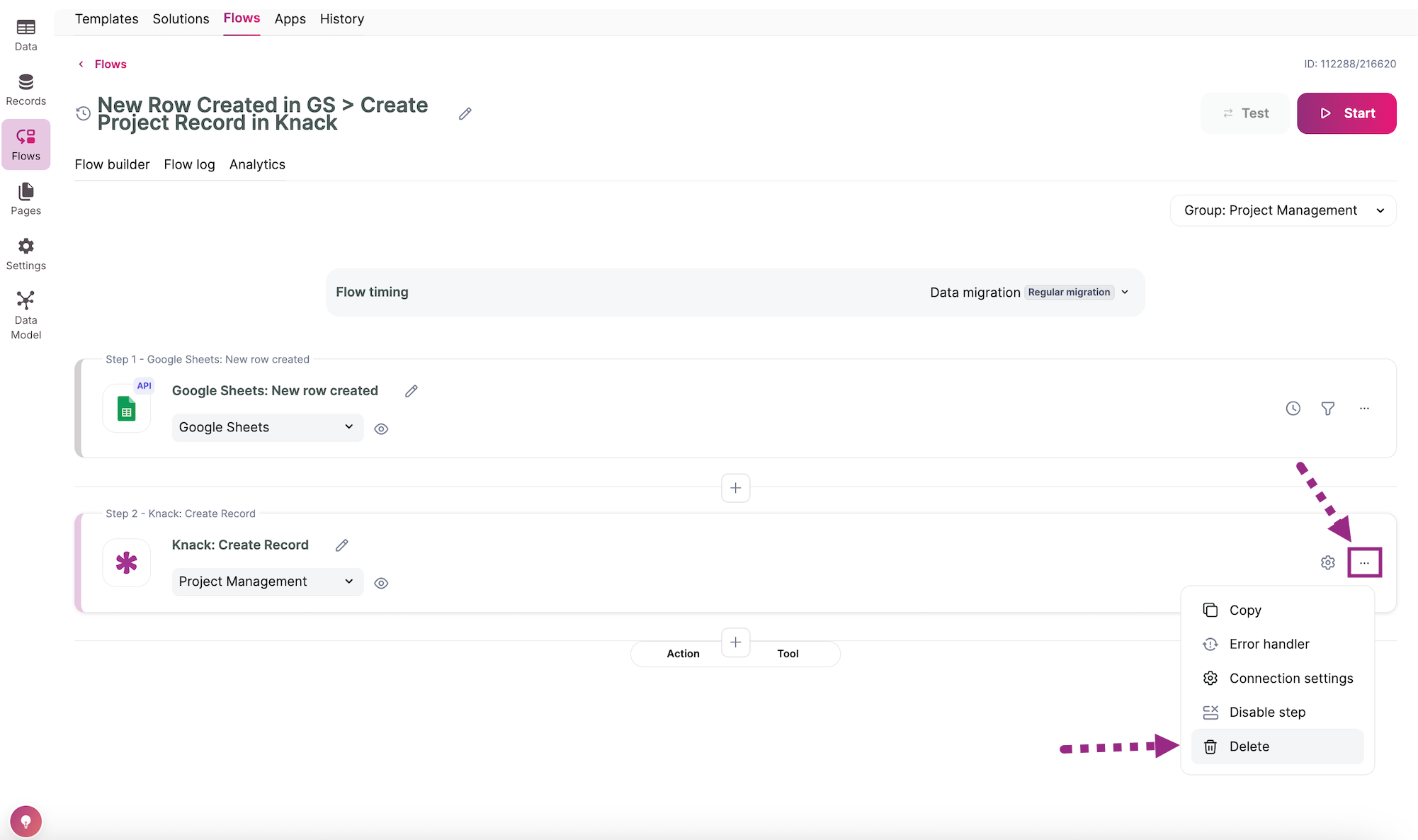The width and height of the screenshot is (1418, 840).
Task: Edit the flow title with pencil icon
Action: click(x=465, y=114)
